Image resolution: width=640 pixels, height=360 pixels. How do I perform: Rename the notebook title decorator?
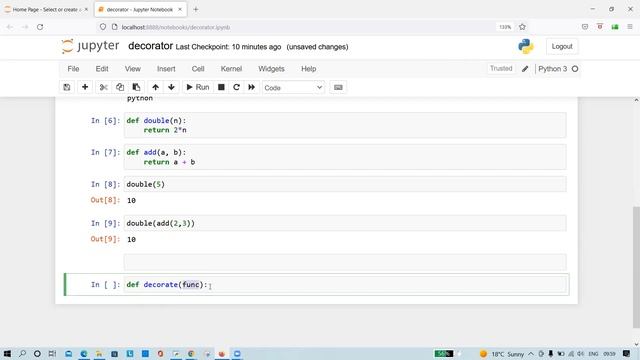point(150,46)
